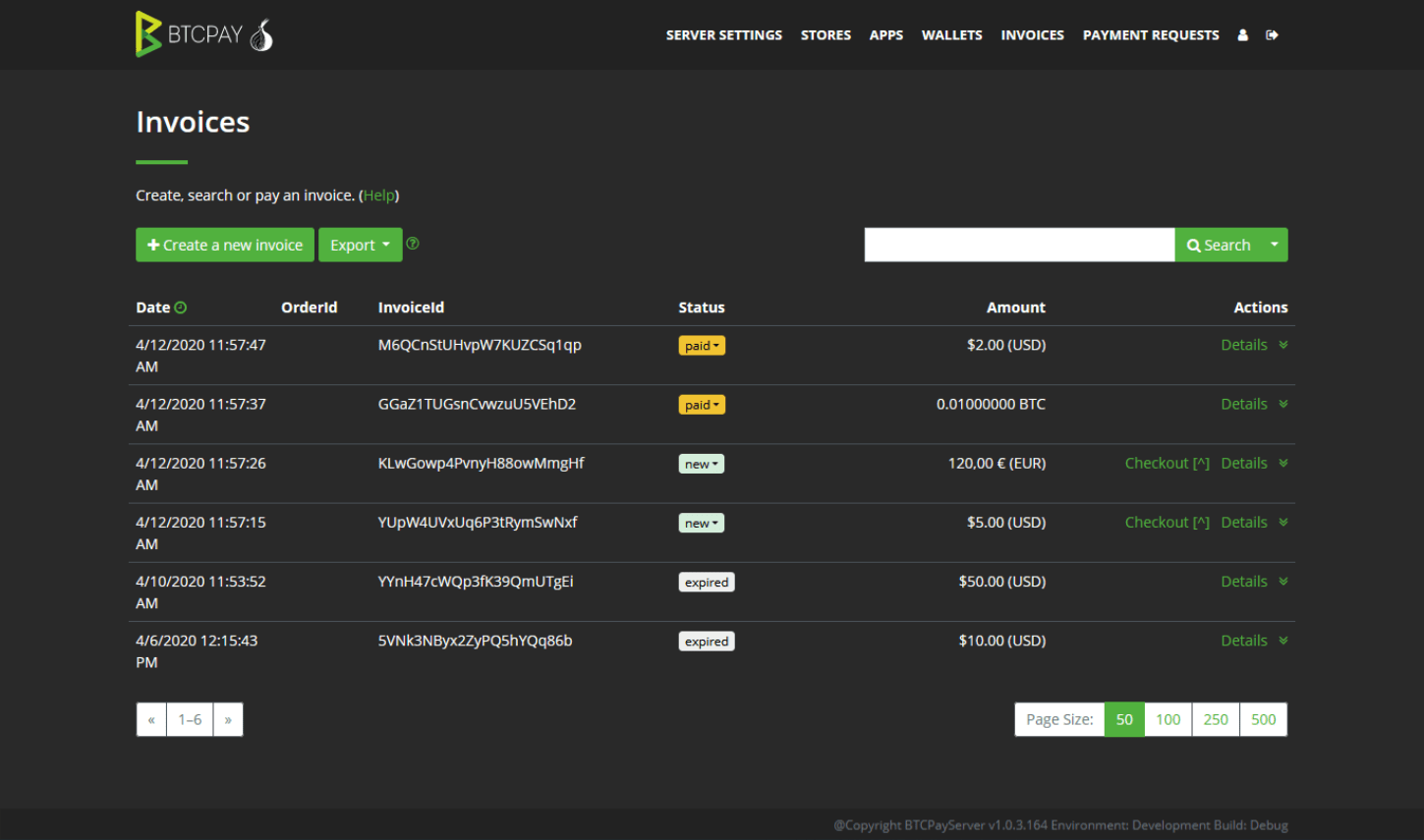Click the magnifier icon on the Search button

coord(1192,244)
